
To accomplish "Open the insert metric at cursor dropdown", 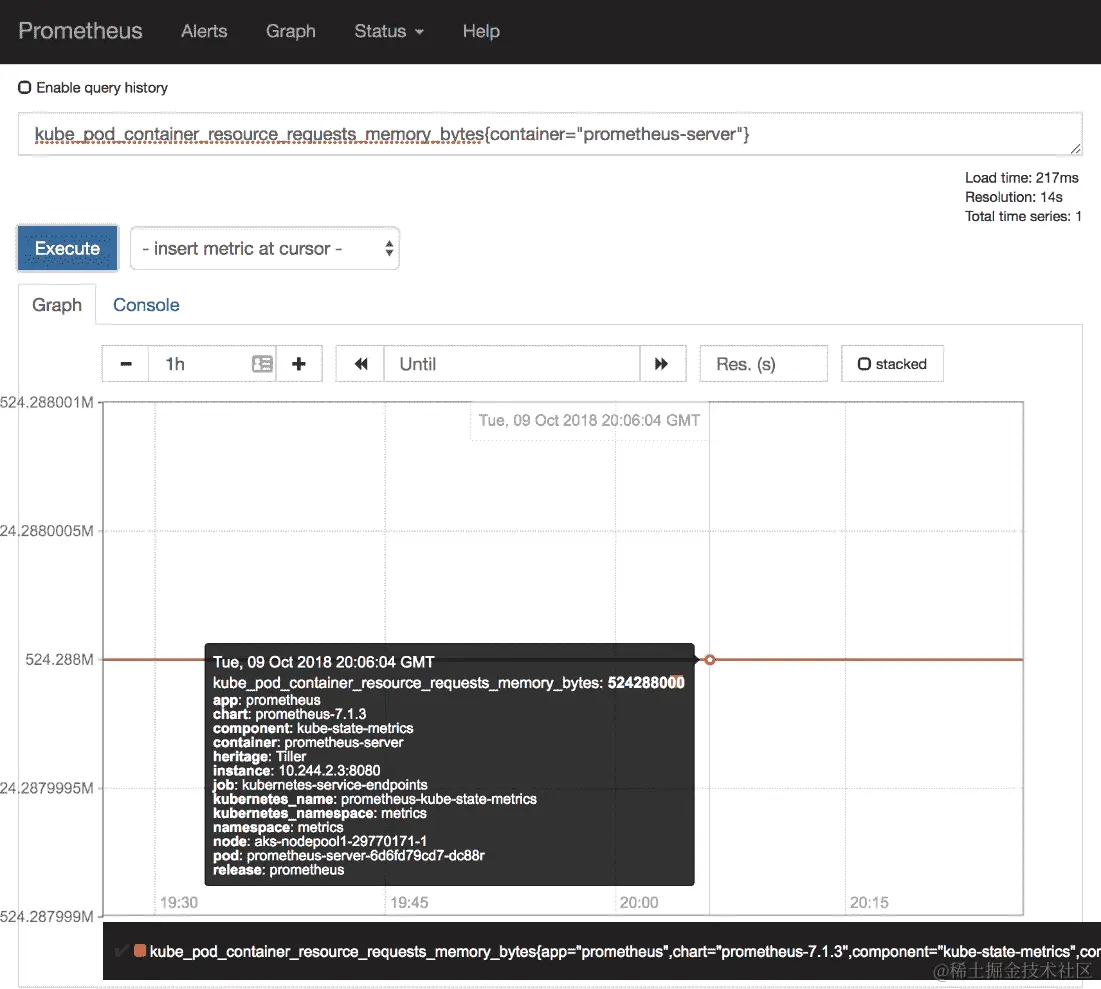I will (x=265, y=249).
